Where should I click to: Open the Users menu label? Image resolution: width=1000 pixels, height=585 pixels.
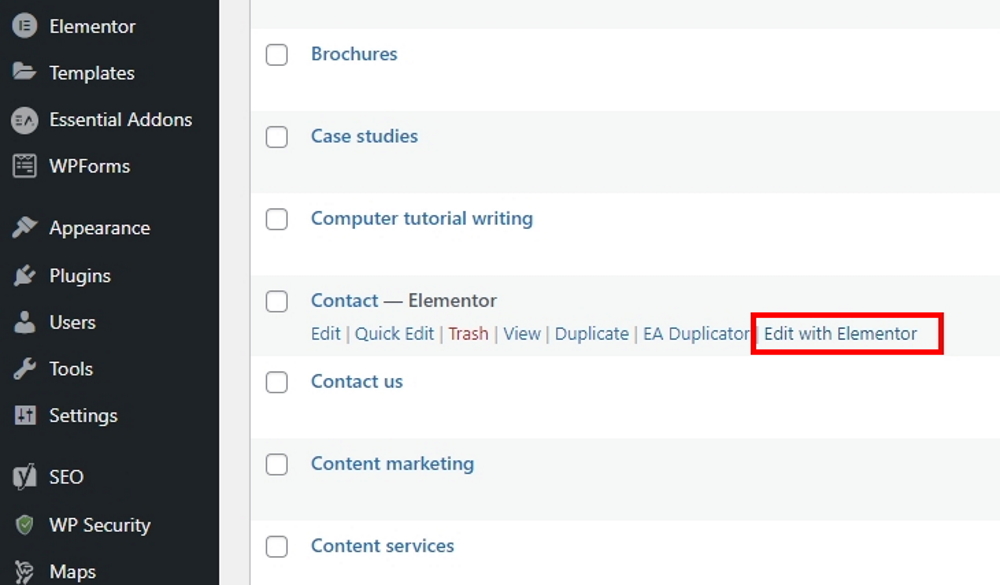[x=73, y=322]
